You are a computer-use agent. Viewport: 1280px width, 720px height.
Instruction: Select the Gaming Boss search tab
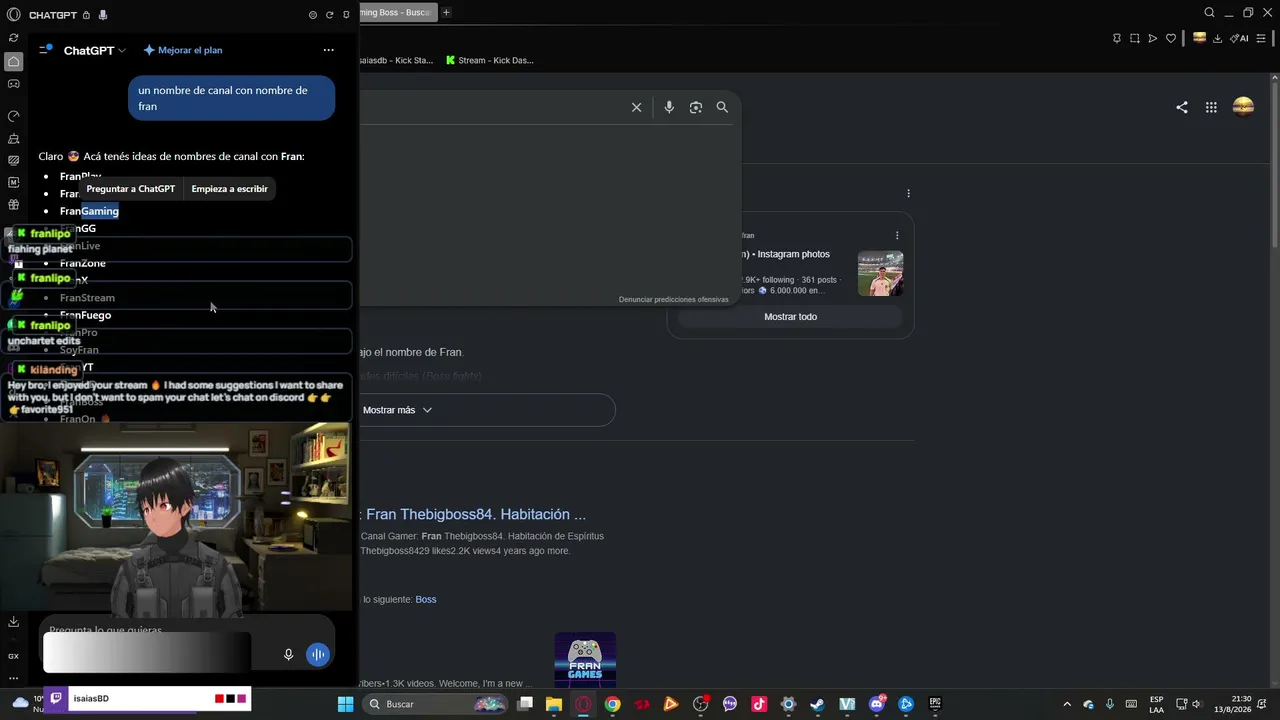[397, 13]
